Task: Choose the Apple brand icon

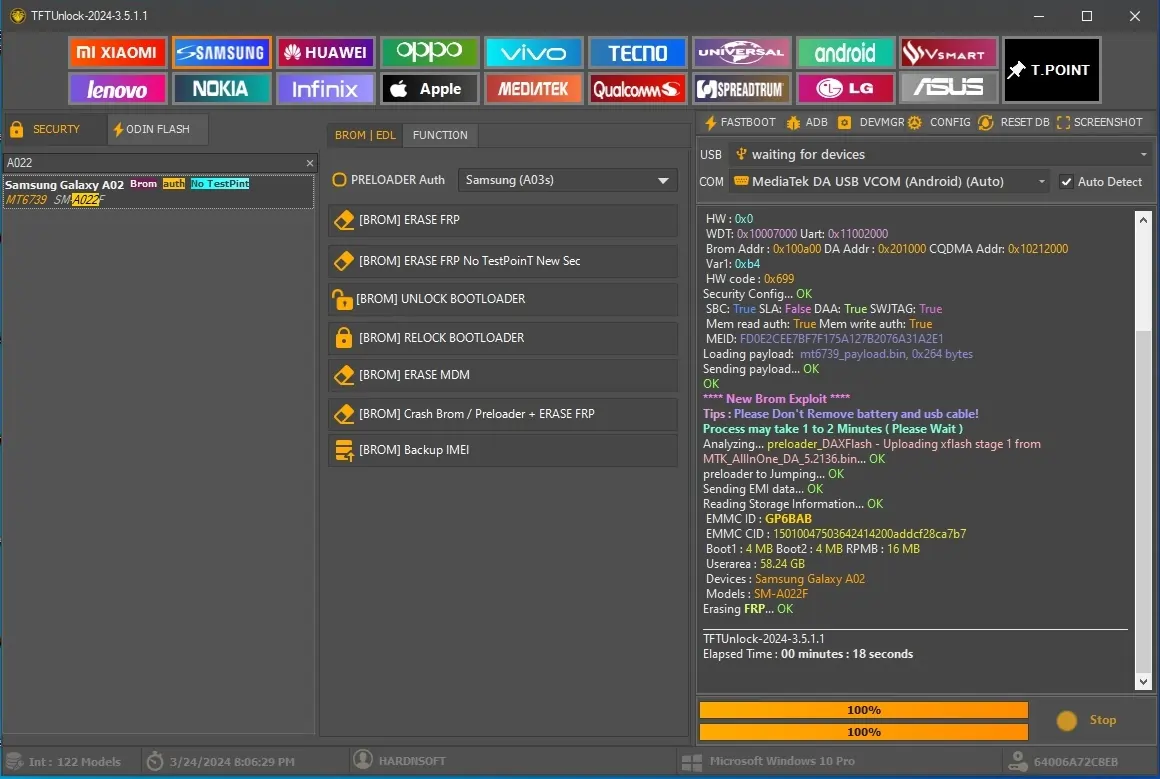Action: click(x=427, y=89)
